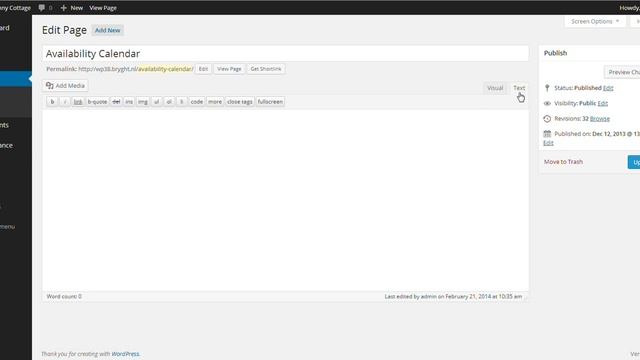Insert the more tag
Image resolution: width=640 pixels, height=360 pixels.
[x=215, y=102]
